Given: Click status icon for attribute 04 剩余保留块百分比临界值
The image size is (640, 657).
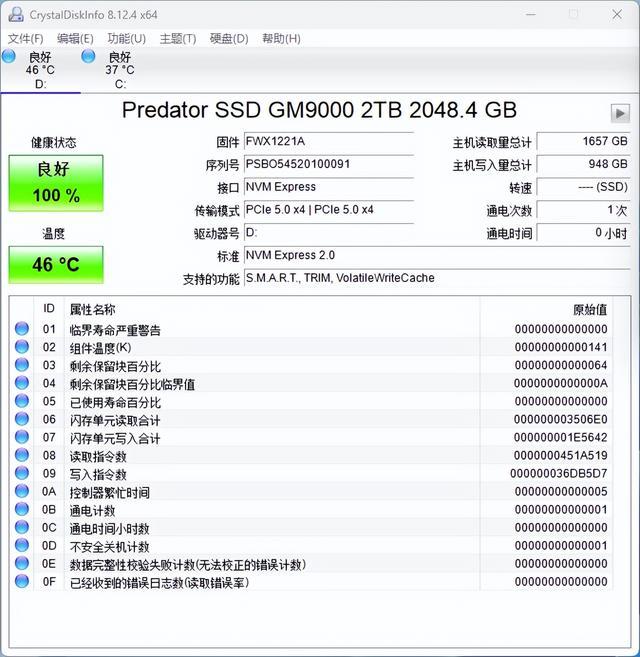Looking at the screenshot, I should coord(22,383).
